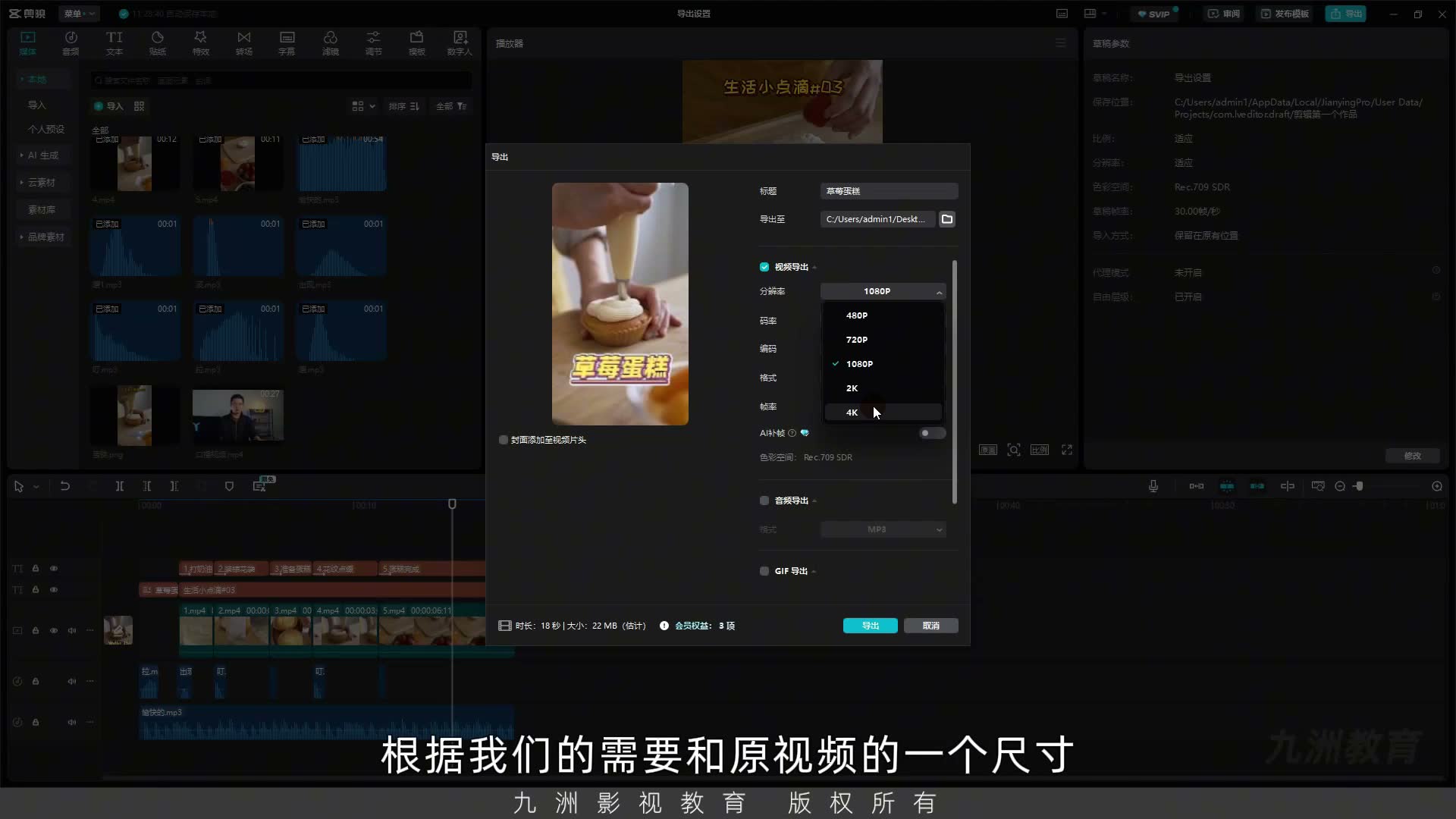
Task: Click the marker shield icon in timeline toolbar
Action: point(229,486)
